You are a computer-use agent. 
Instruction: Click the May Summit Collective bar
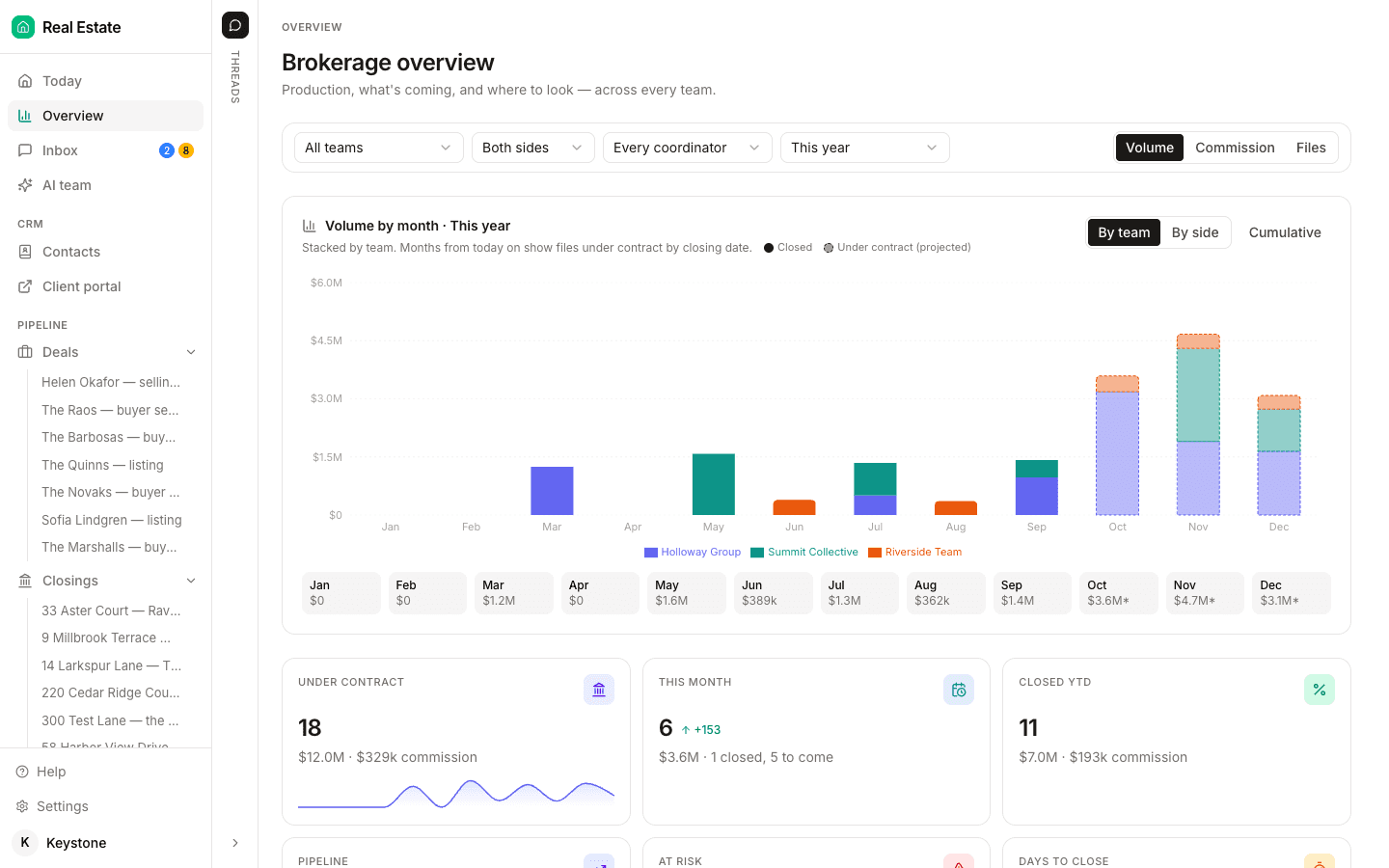point(714,484)
